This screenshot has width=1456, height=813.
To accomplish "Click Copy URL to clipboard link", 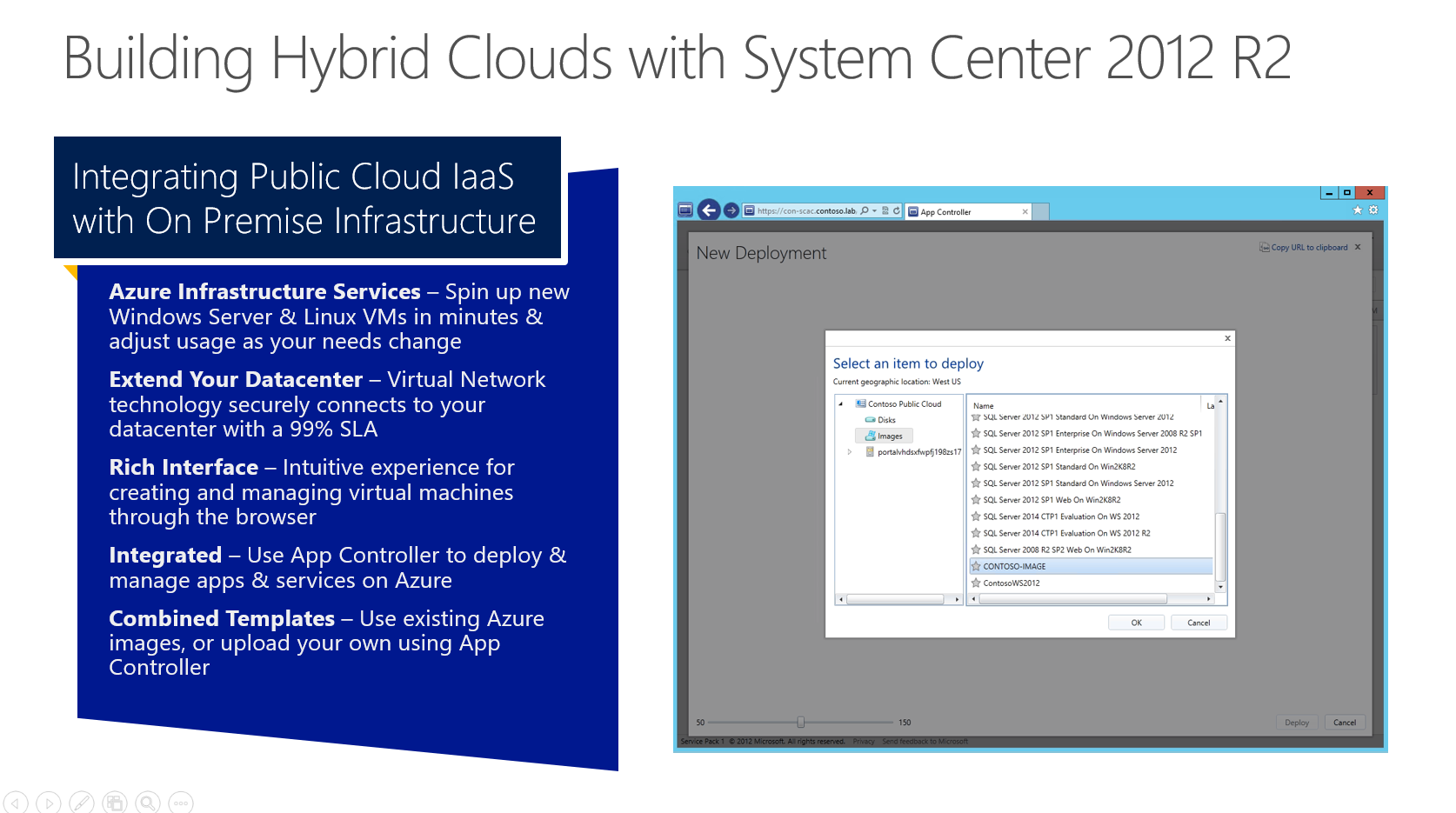I will click(1304, 248).
